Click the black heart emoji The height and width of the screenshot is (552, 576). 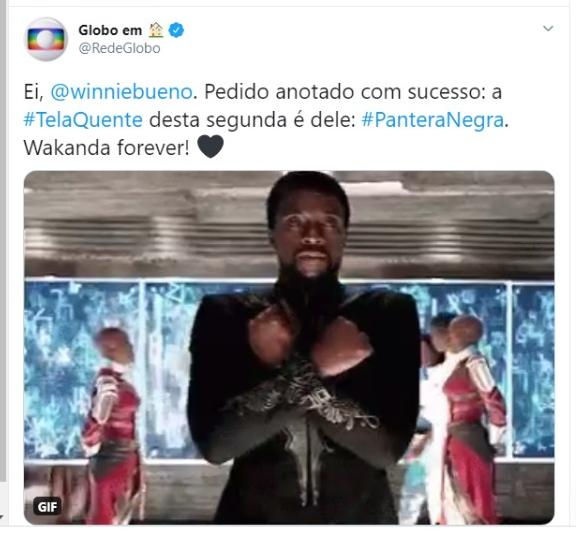pyautogui.click(x=210, y=147)
